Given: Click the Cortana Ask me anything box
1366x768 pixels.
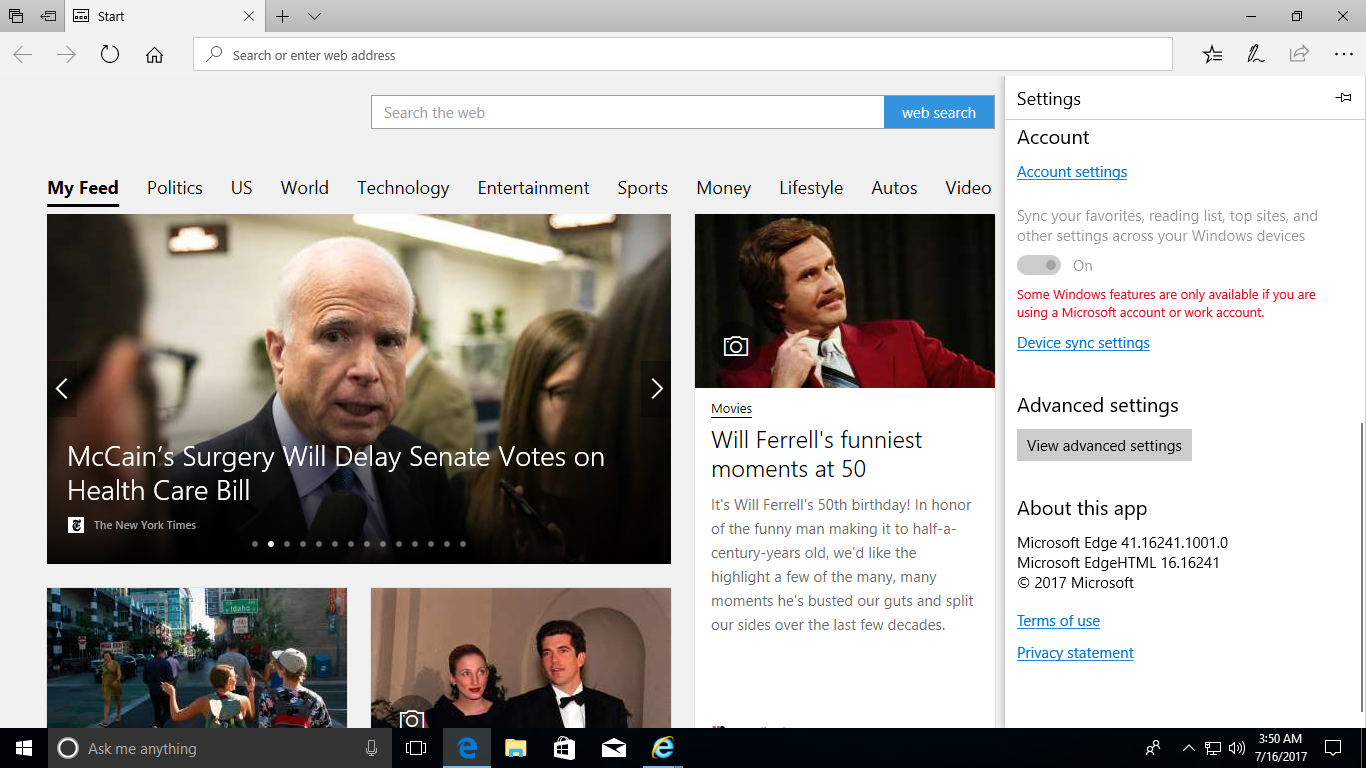Looking at the screenshot, I should click(x=218, y=748).
